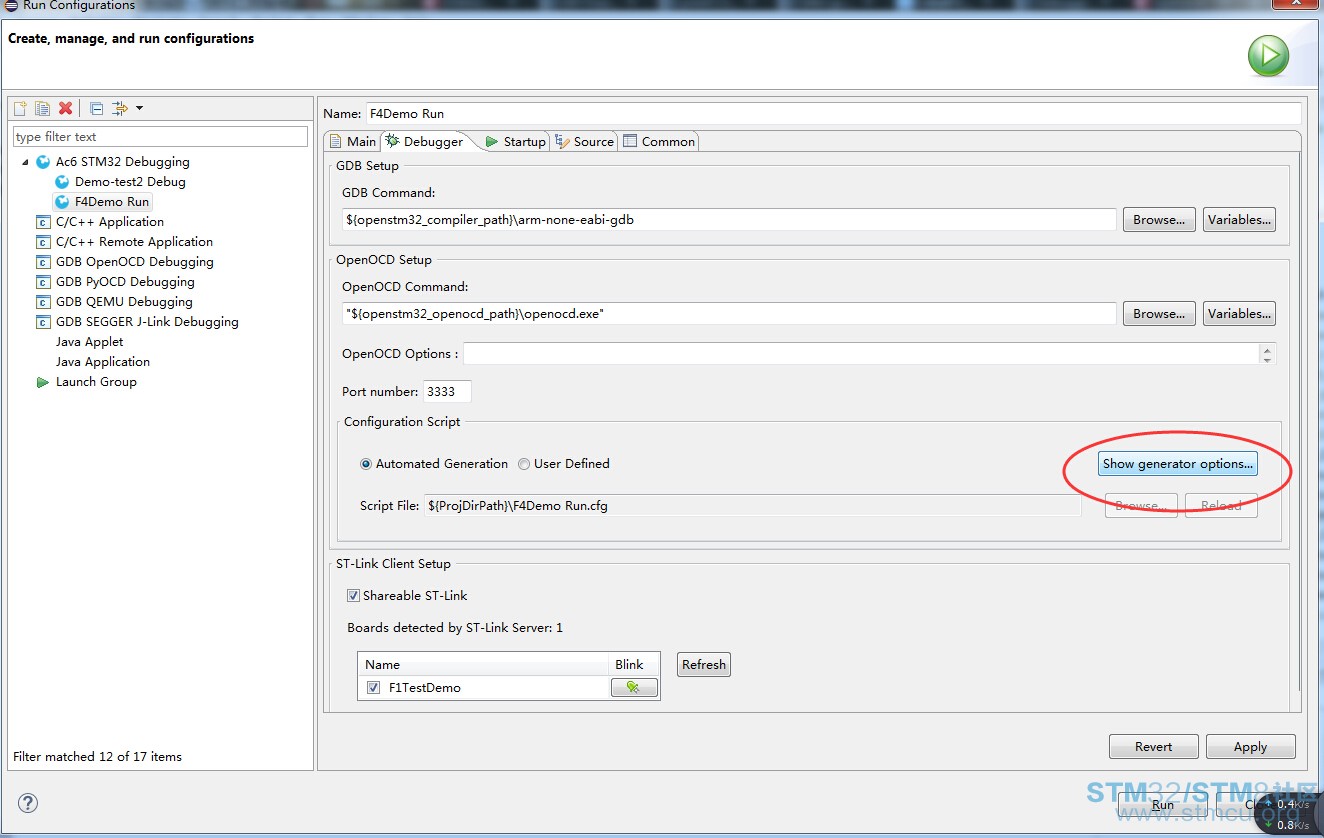1324x838 pixels.
Task: Duplicate the selected launch configuration
Action: click(42, 108)
